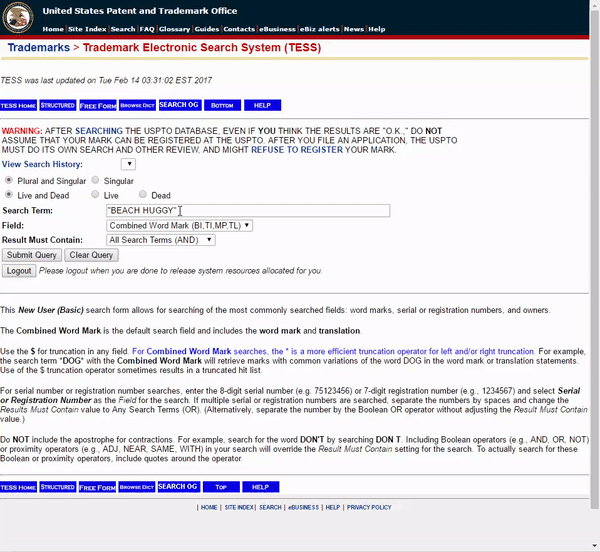This screenshot has height=552, width=600.
Task: Follow the Trademarks breadcrumb link
Action: pyautogui.click(x=39, y=47)
